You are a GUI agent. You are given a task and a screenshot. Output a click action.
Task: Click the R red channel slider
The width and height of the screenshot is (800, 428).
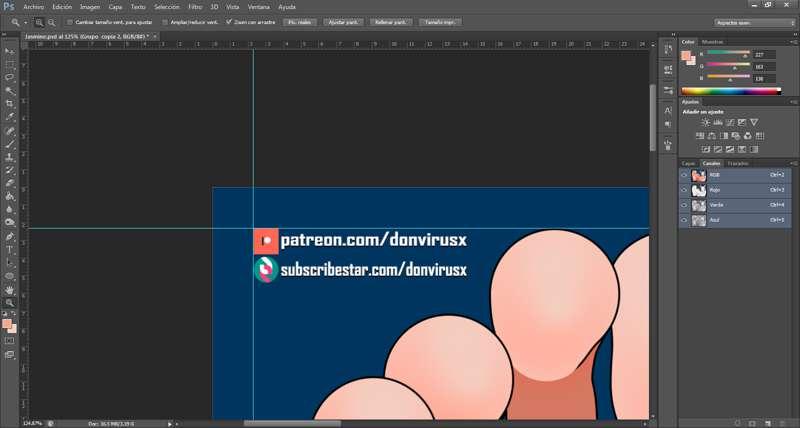pos(728,53)
